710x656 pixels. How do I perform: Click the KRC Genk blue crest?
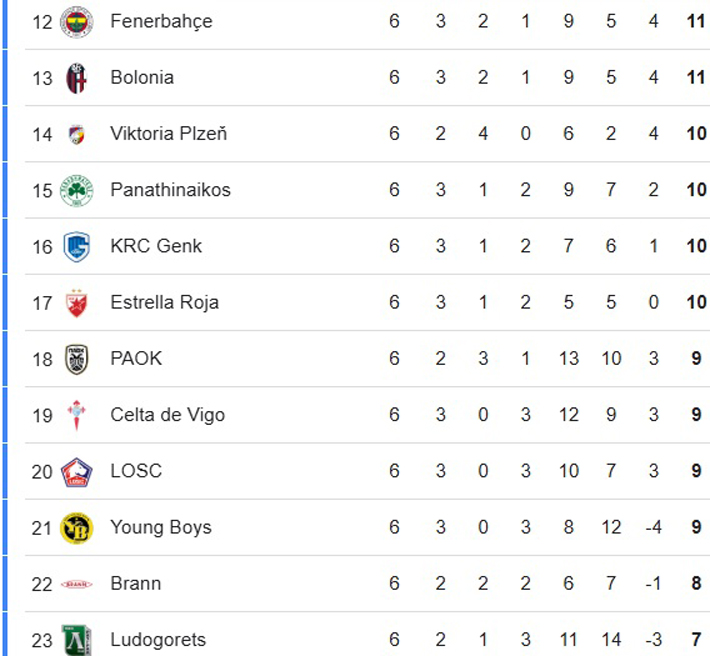[76, 246]
